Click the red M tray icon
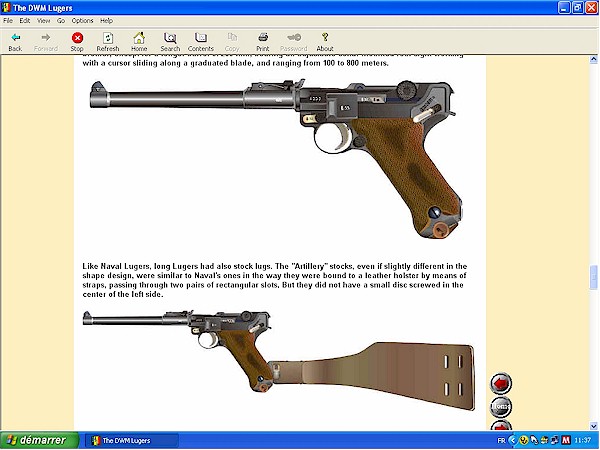 click(x=566, y=441)
